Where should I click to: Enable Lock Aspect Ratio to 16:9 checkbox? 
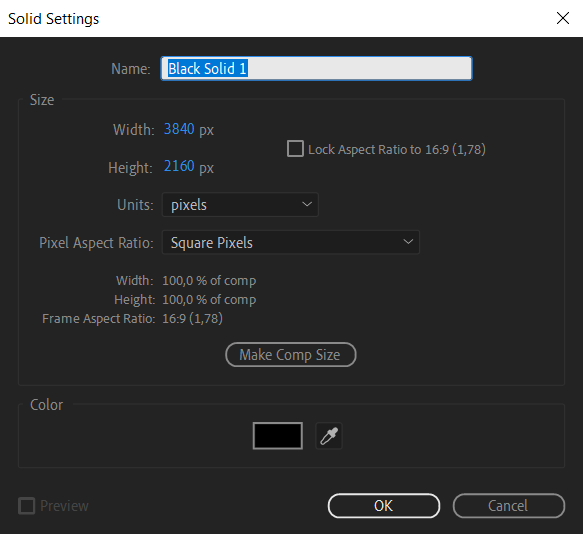click(x=295, y=149)
